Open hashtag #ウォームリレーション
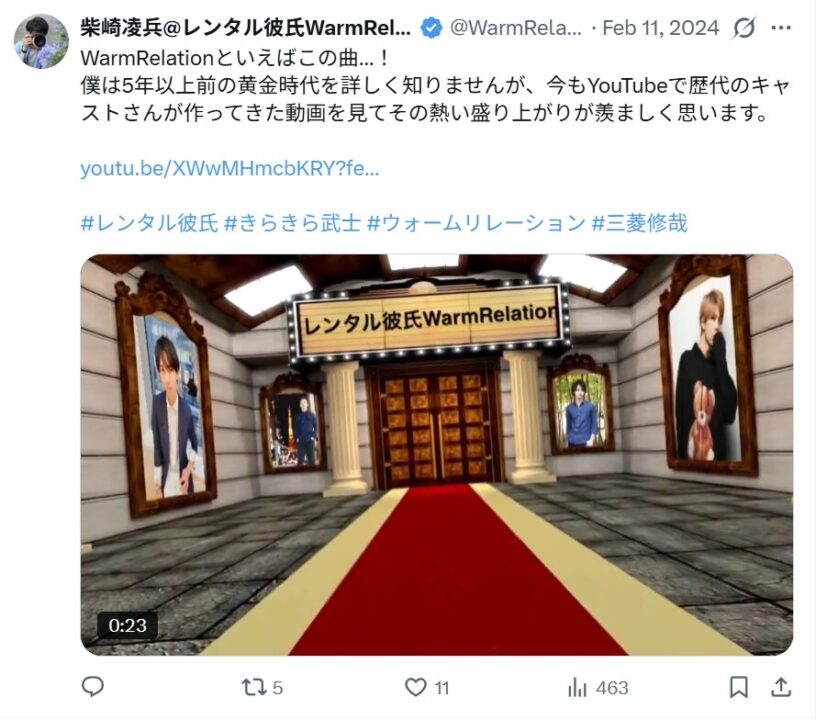 pos(476,223)
